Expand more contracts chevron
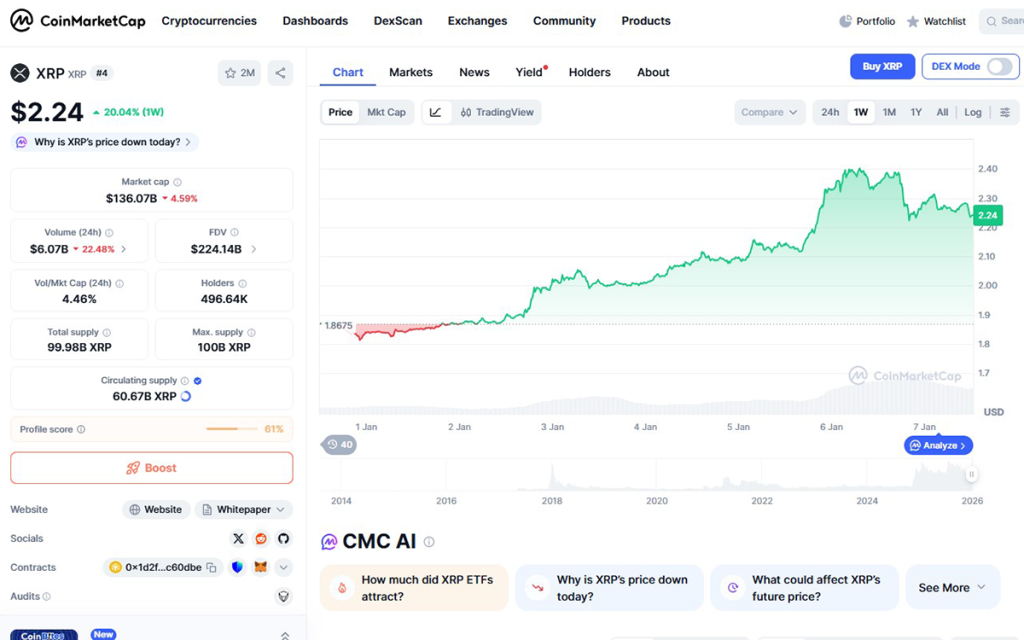This screenshot has height=640, width=1024. (283, 567)
